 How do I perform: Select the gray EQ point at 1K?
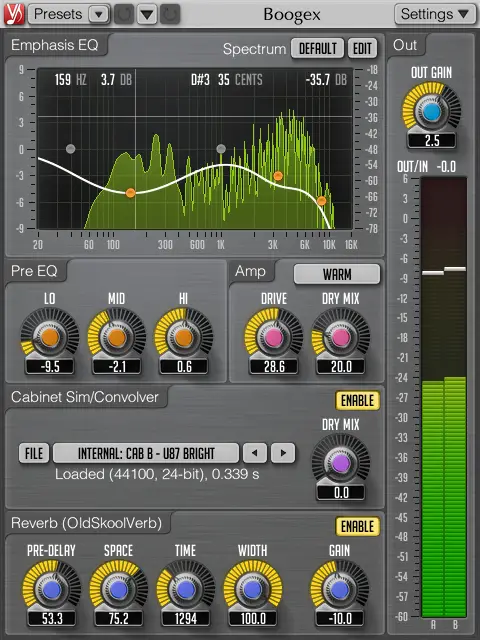(221, 149)
